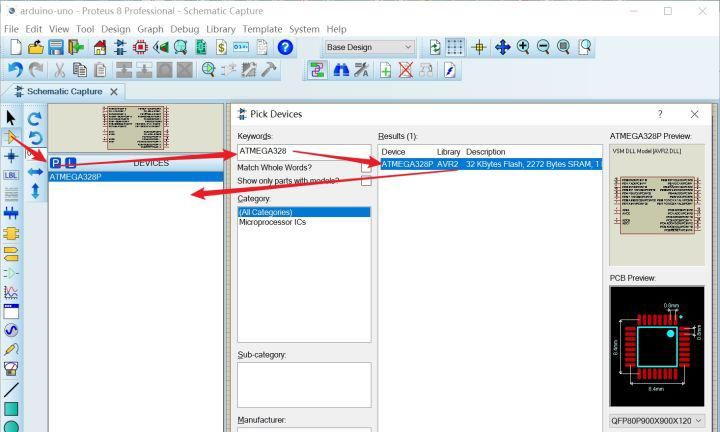Click in the Keywords field containing ATMEGA328
This screenshot has width=720, height=432.
(304, 151)
